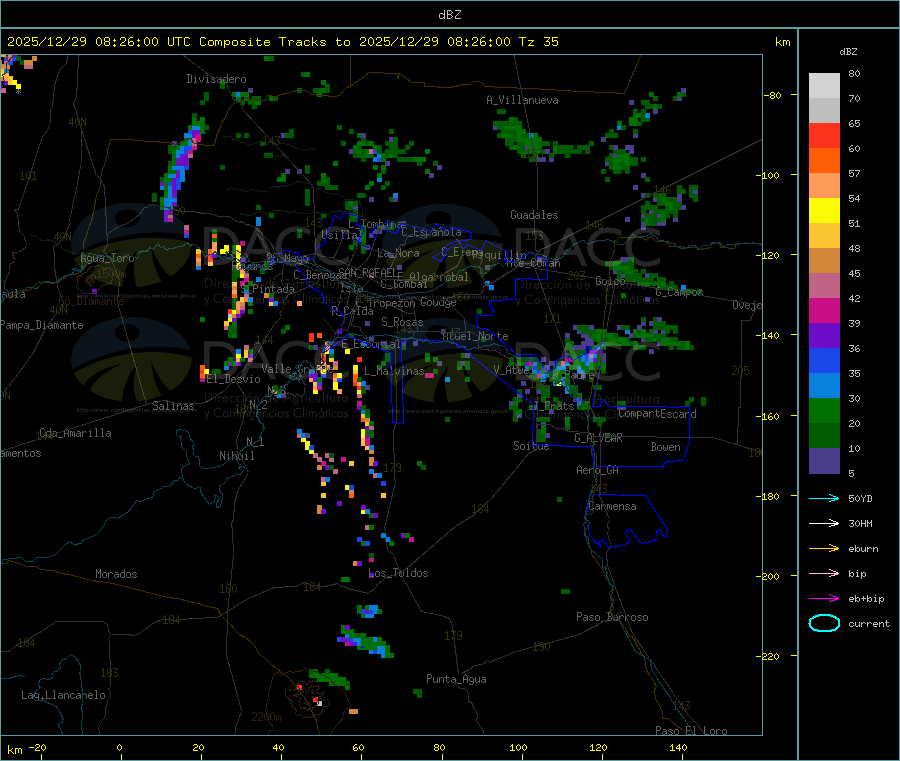The width and height of the screenshot is (900, 761).
Task: Click the 80 dBZ light gray swatch
Action: click(x=824, y=86)
